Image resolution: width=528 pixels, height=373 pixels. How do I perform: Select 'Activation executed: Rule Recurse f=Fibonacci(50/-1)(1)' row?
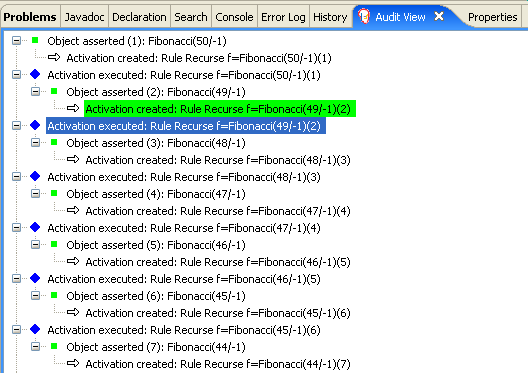184,75
